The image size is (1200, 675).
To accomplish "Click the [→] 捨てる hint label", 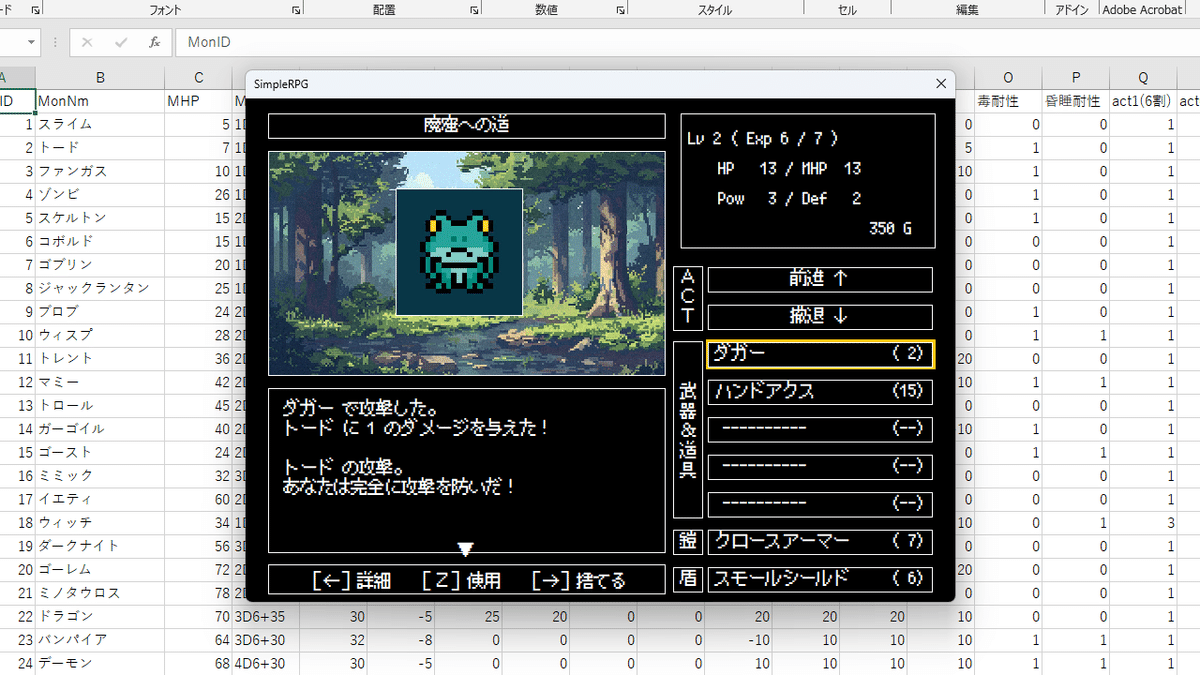I will (x=579, y=580).
